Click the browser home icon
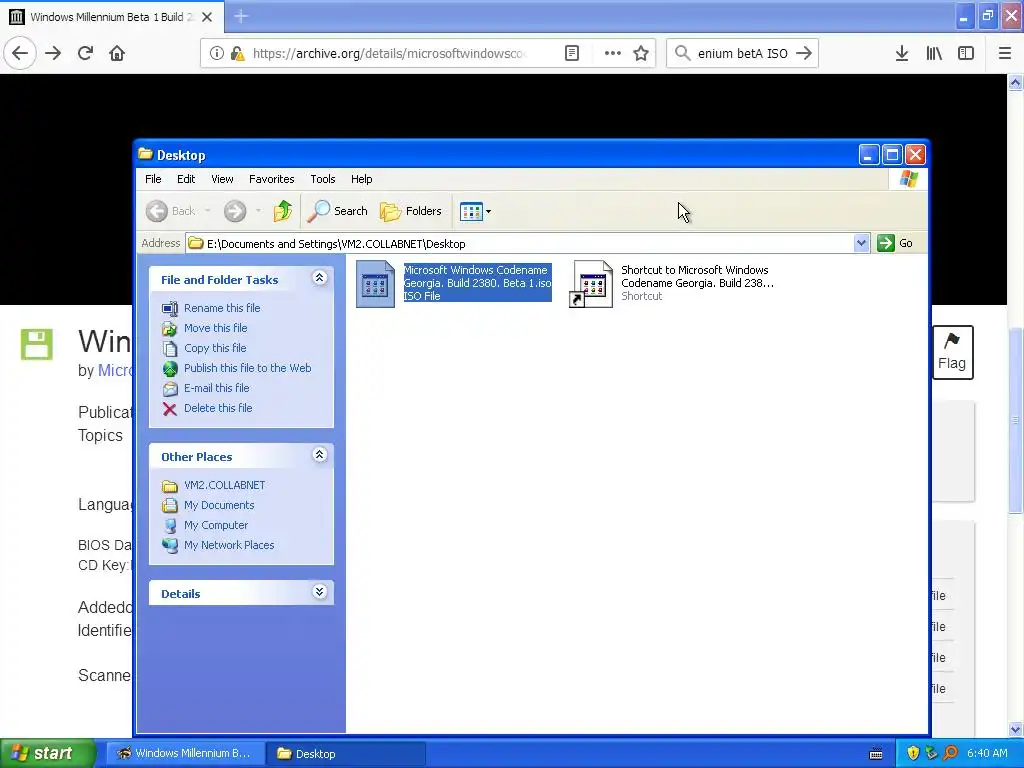 [x=117, y=53]
